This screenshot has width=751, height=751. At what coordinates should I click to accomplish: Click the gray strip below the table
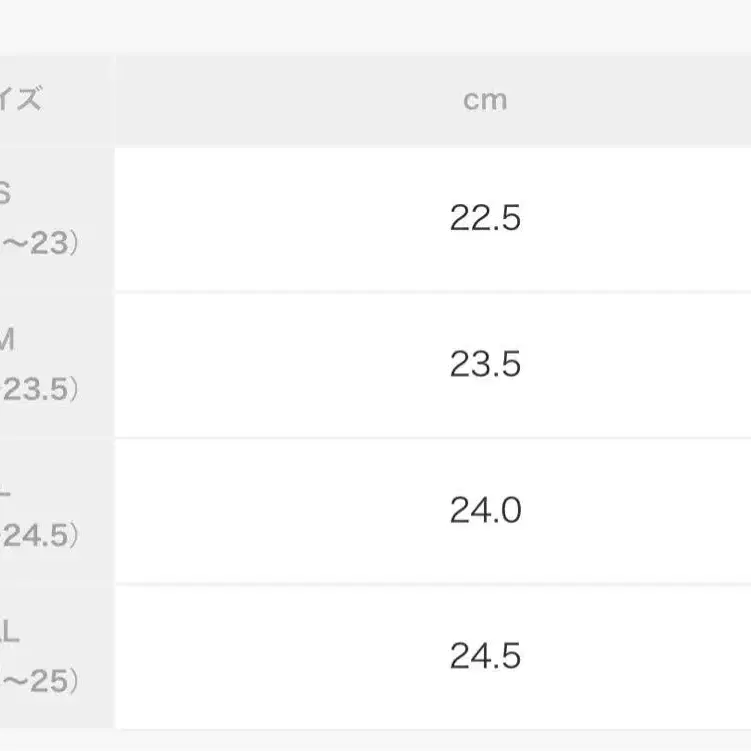pyautogui.click(x=375, y=741)
